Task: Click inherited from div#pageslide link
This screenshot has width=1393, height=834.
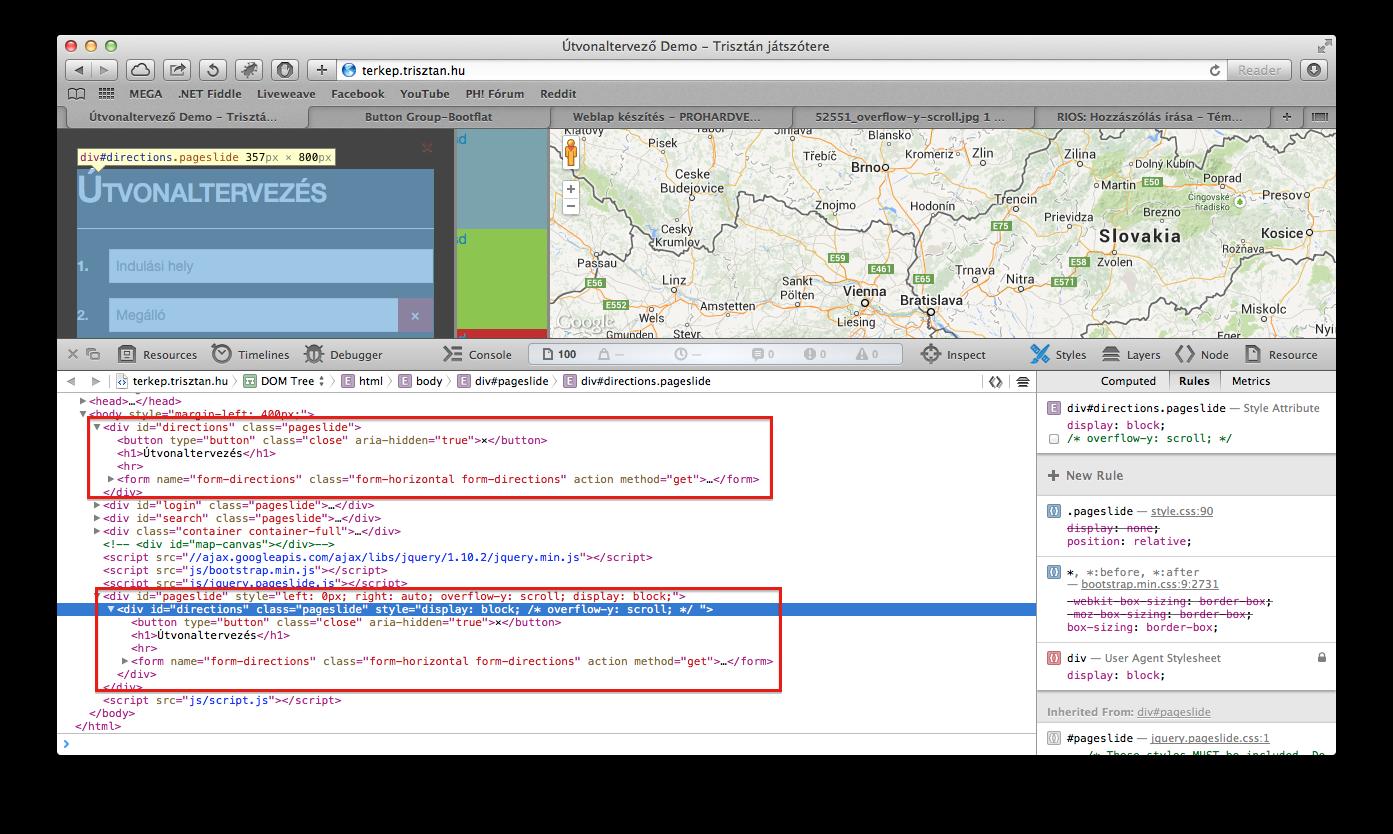Action: 1174,712
